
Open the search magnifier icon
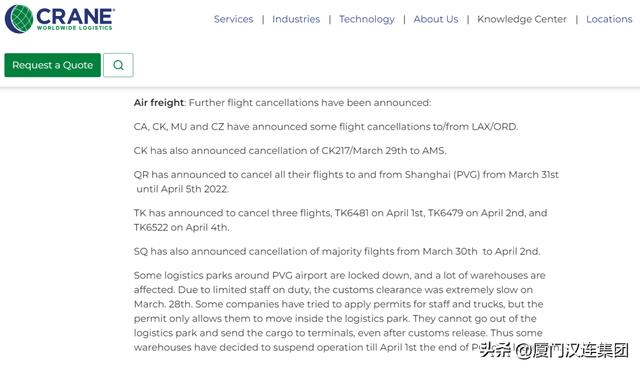(x=118, y=65)
